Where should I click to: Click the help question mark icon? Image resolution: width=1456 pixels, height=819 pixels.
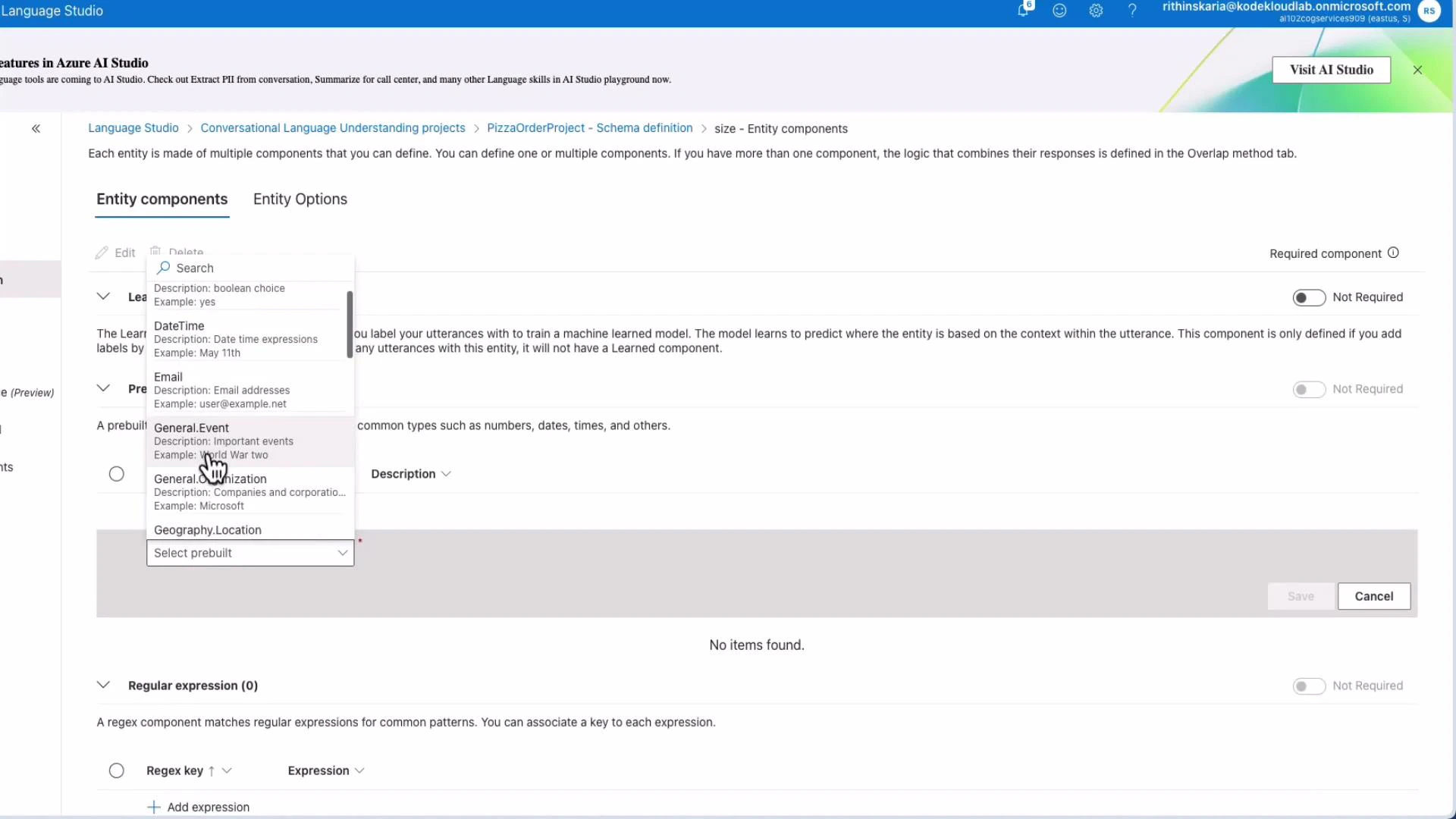point(1132,11)
